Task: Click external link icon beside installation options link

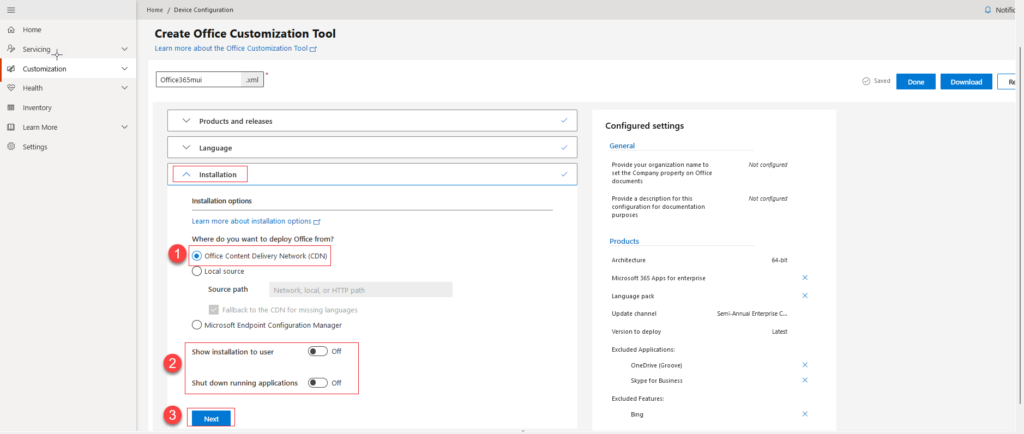Action: [317, 222]
